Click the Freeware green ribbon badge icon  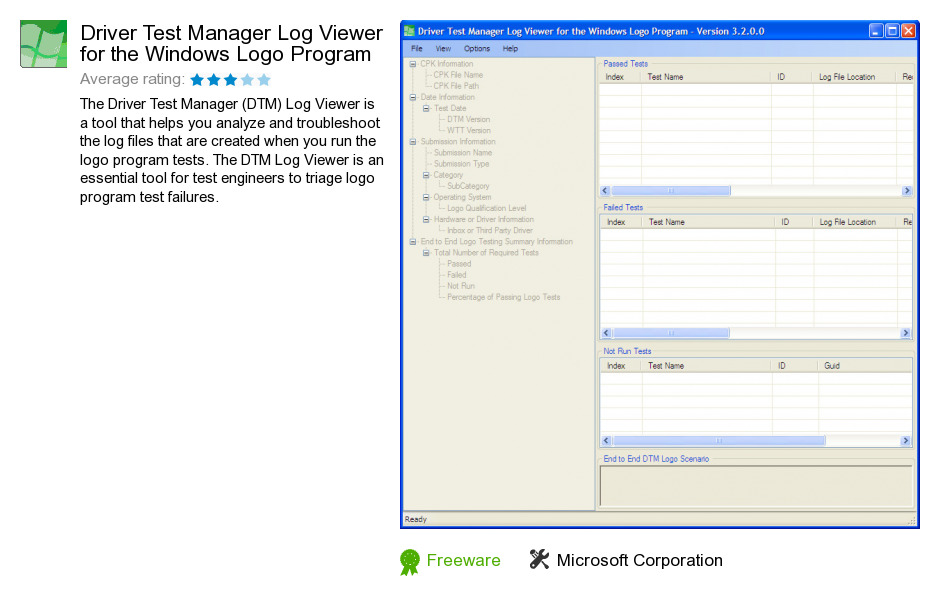point(409,562)
